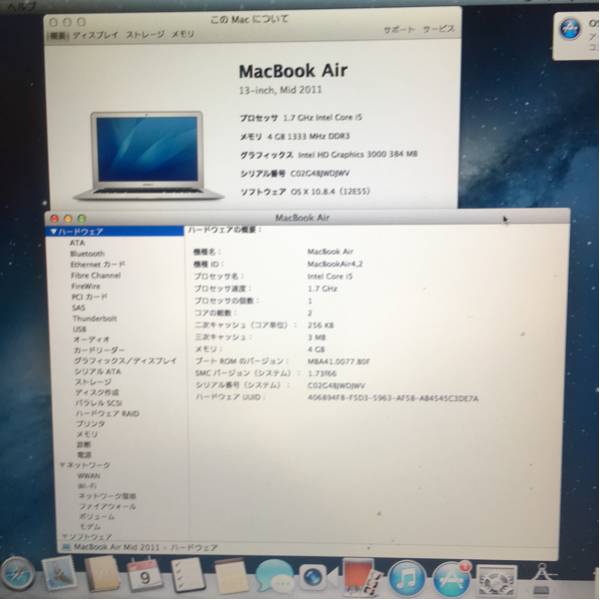Open the Contacts address book in Dock
Image resolution: width=600 pixels, height=600 pixels.
pyautogui.click(x=101, y=574)
